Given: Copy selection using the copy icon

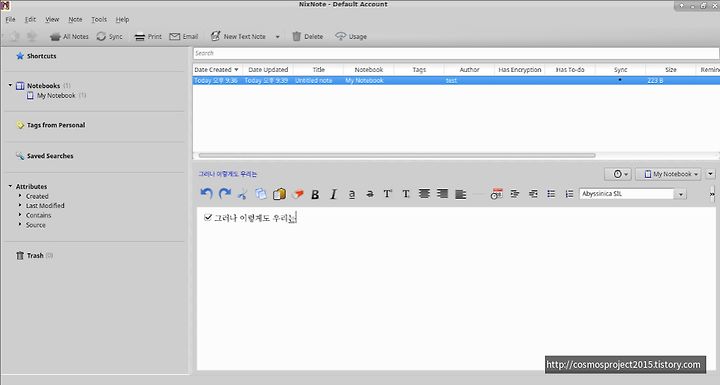Looking at the screenshot, I should [261, 194].
